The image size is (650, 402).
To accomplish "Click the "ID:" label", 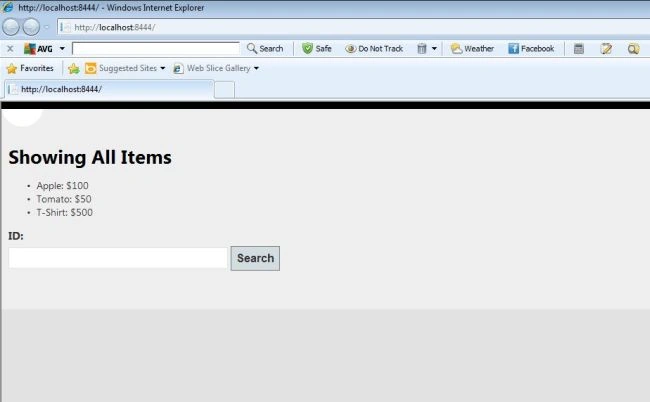I will point(16,236).
